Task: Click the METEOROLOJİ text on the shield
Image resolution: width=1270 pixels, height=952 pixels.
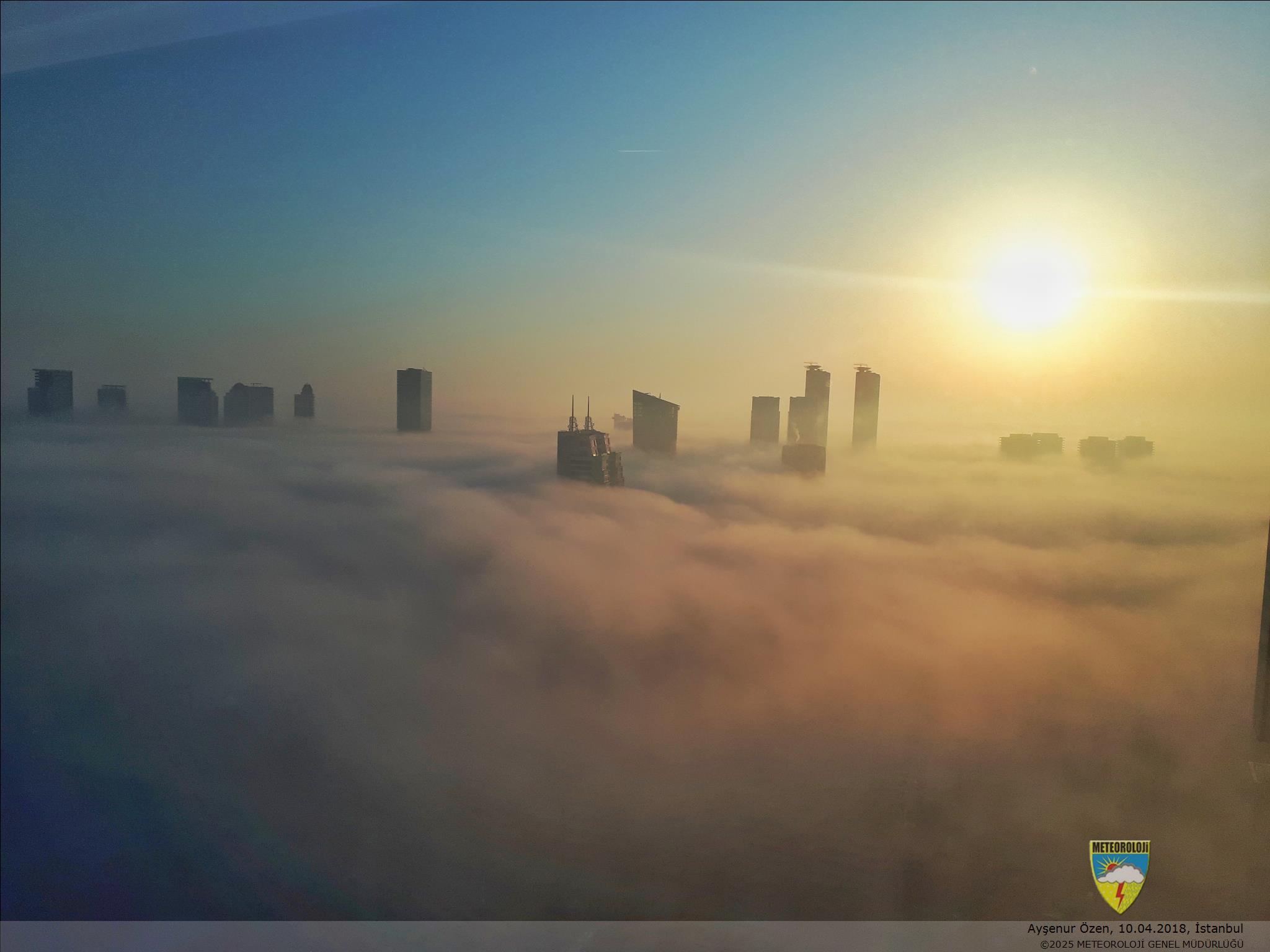Action: pyautogui.click(x=1120, y=848)
